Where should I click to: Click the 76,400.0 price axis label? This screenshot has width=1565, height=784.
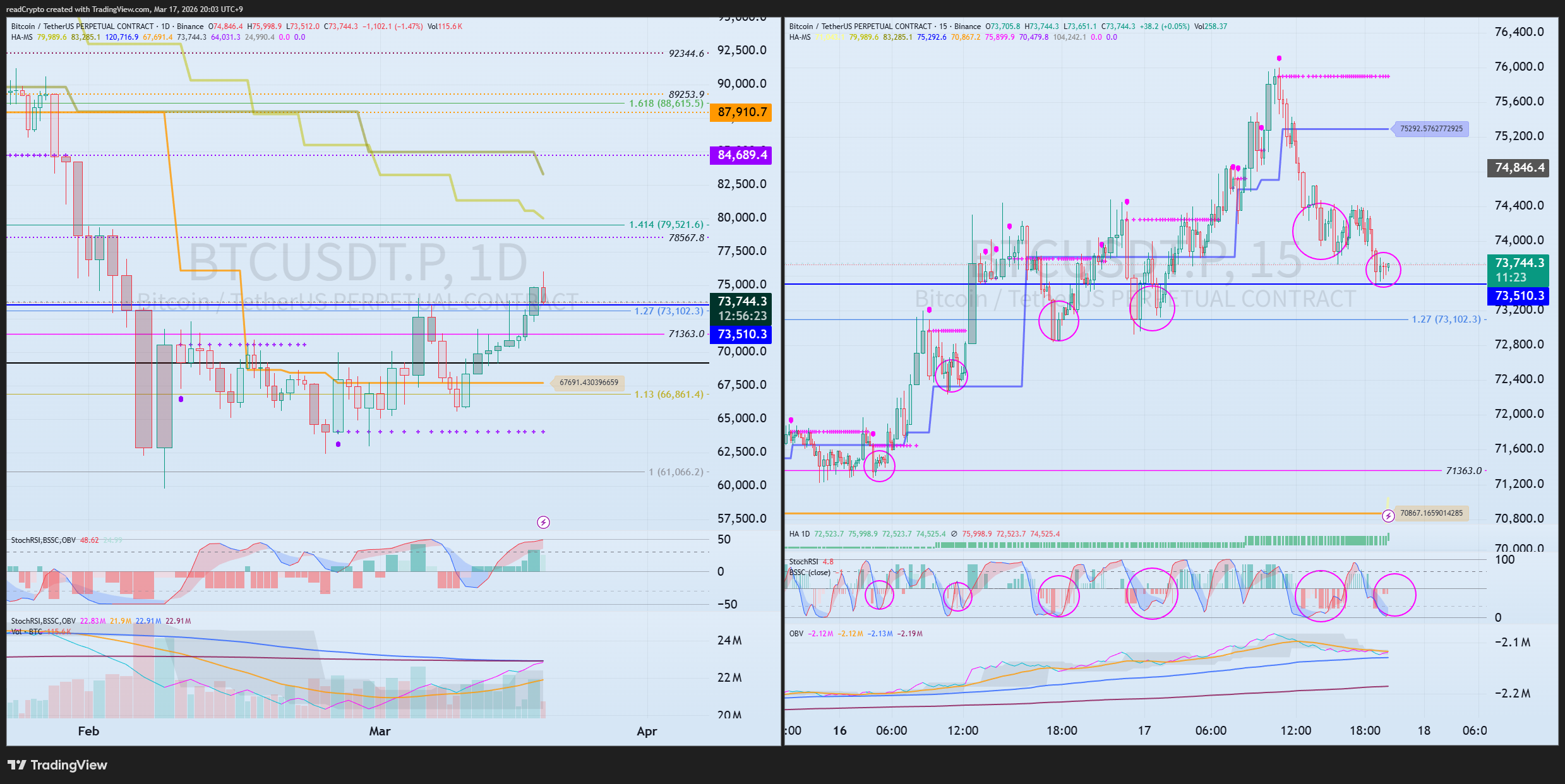[x=1519, y=32]
